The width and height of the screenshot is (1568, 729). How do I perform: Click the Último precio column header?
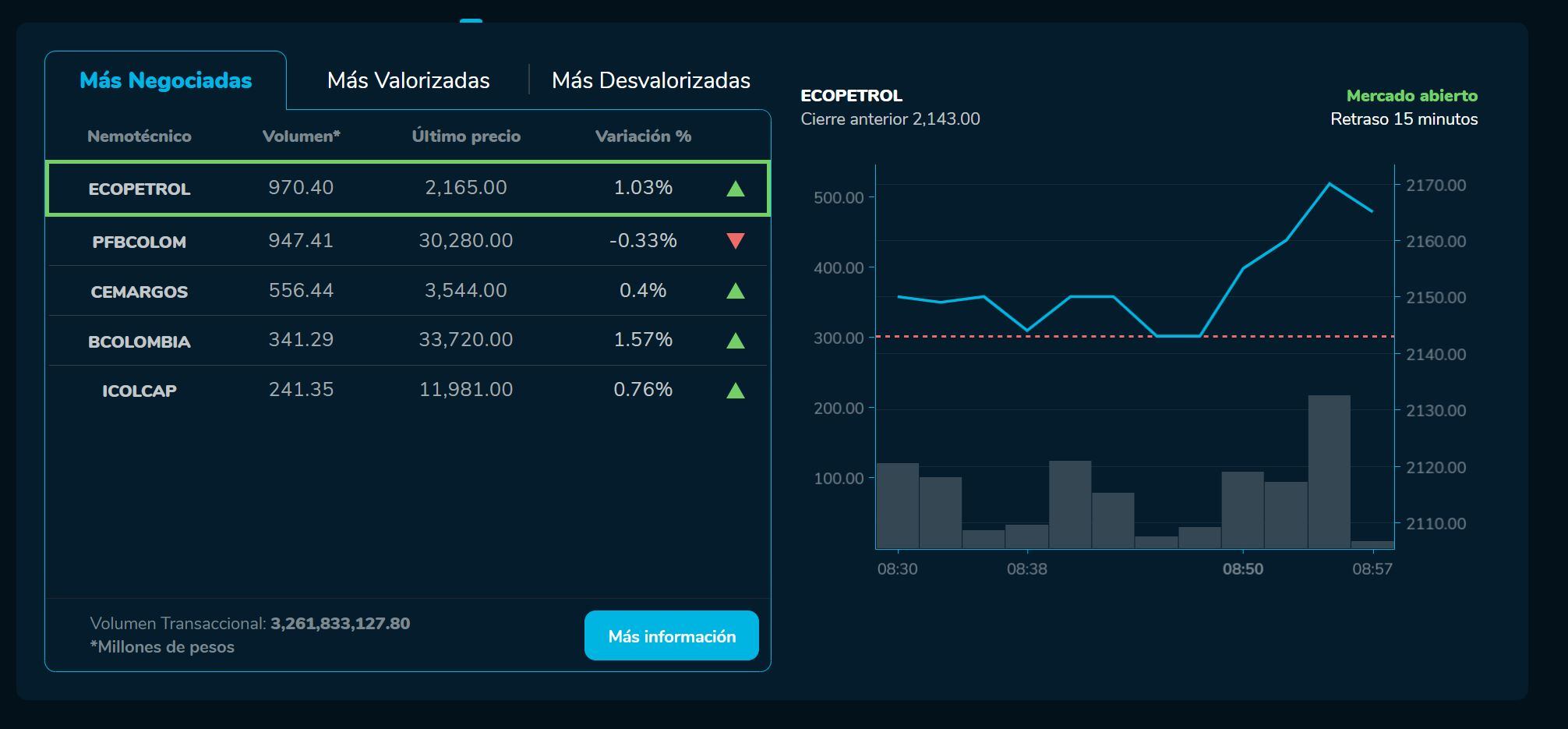point(466,136)
